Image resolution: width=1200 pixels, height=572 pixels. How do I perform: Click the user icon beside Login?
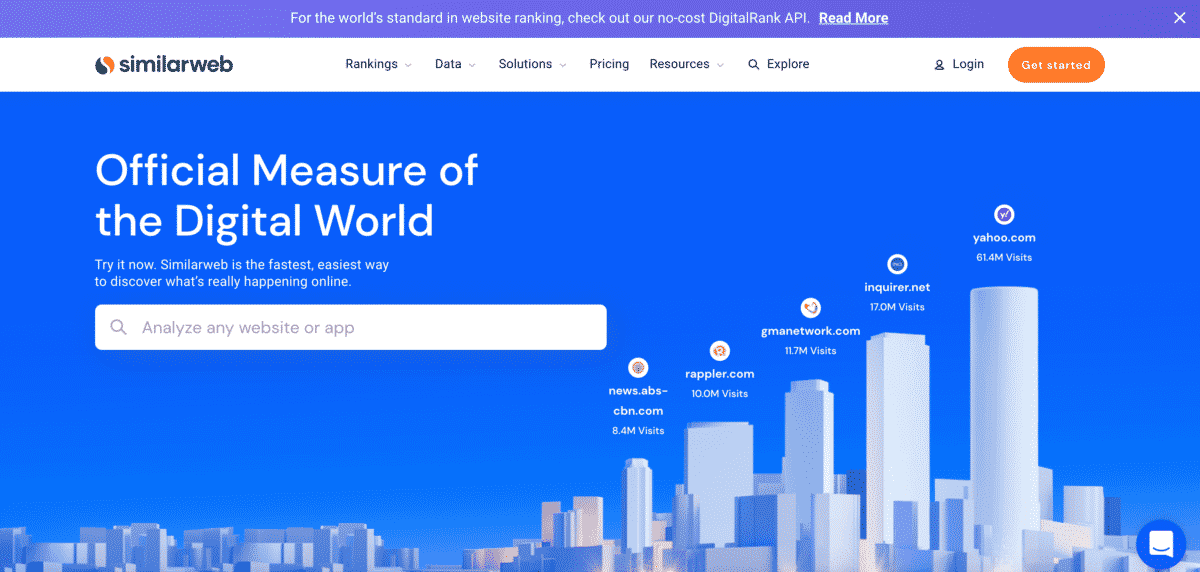pos(939,65)
